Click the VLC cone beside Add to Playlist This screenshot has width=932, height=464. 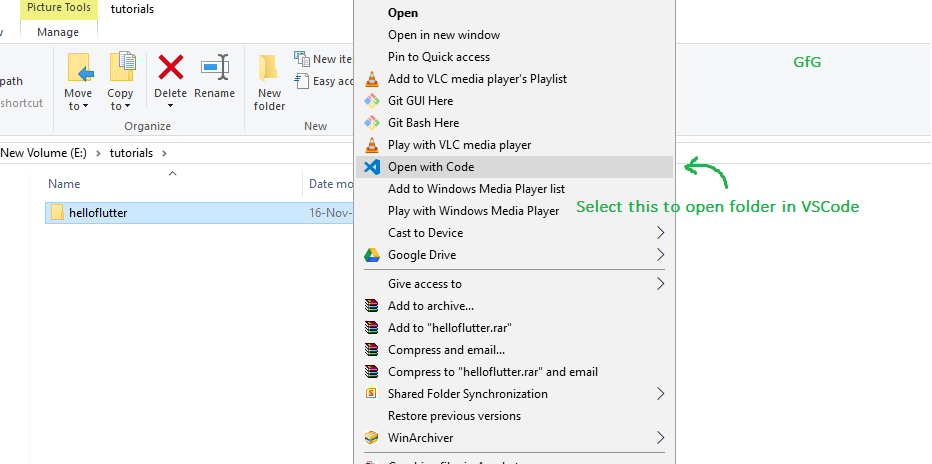tap(371, 78)
